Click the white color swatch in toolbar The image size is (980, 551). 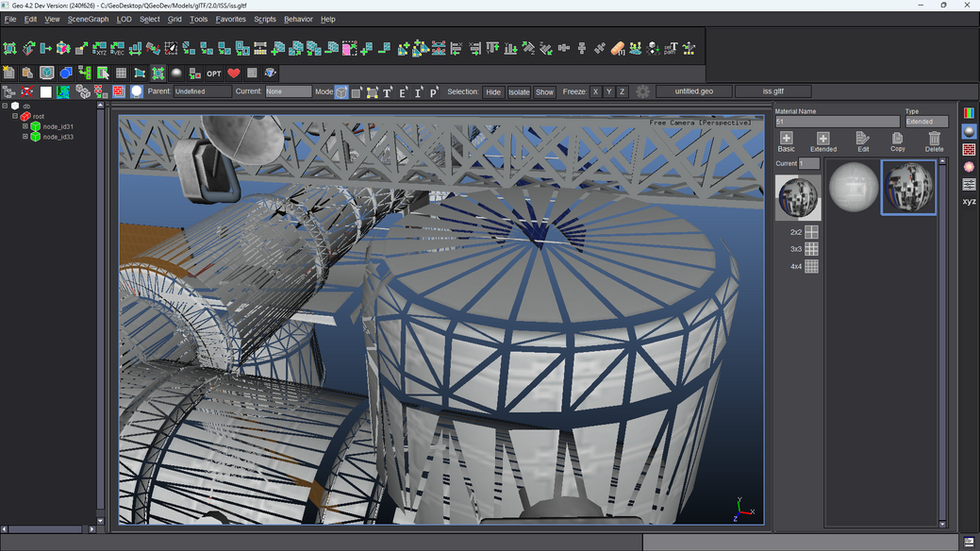click(46, 92)
